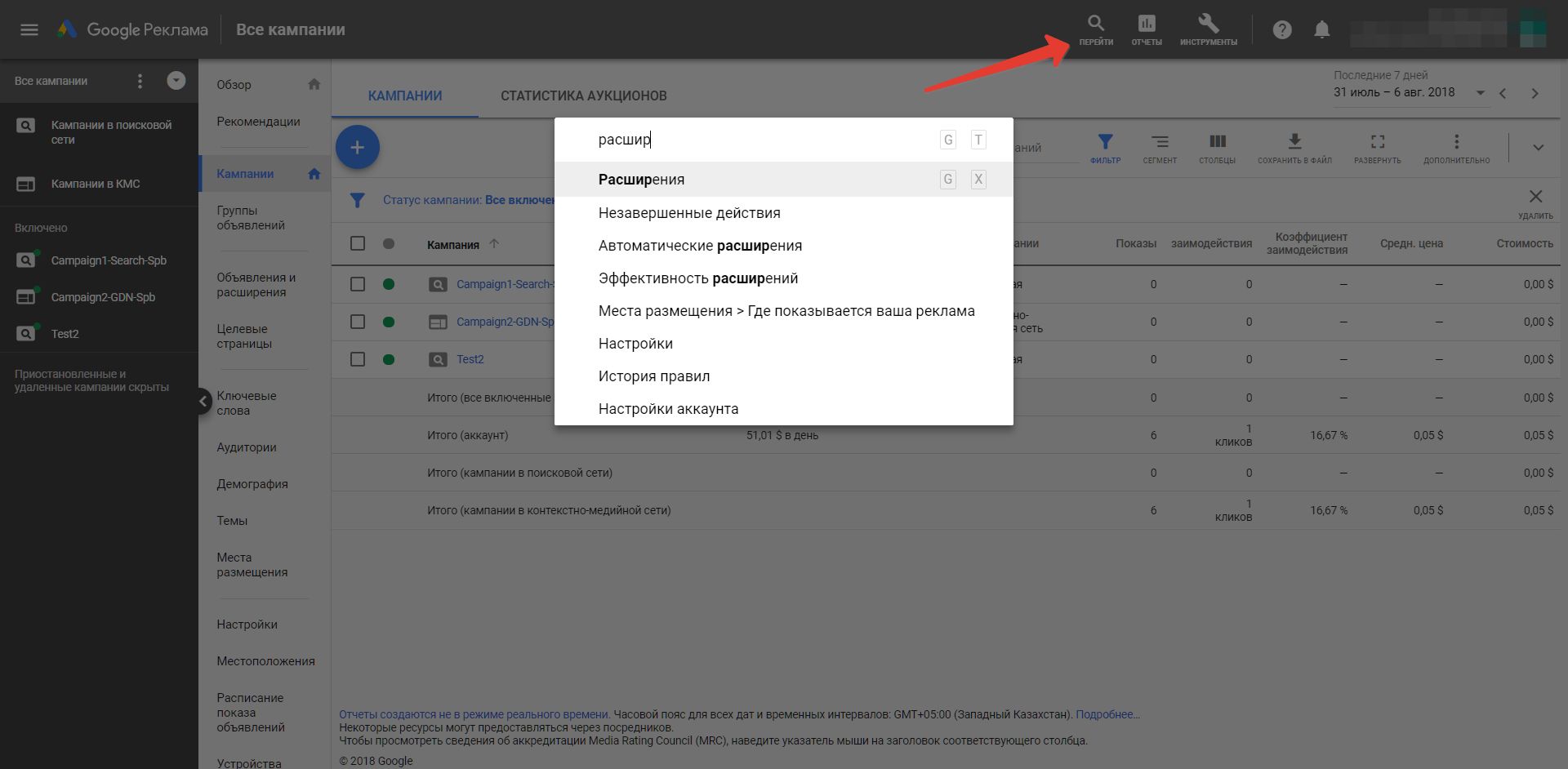This screenshot has height=769, width=1568.
Task: Open Демография in navigation
Action: tap(252, 484)
